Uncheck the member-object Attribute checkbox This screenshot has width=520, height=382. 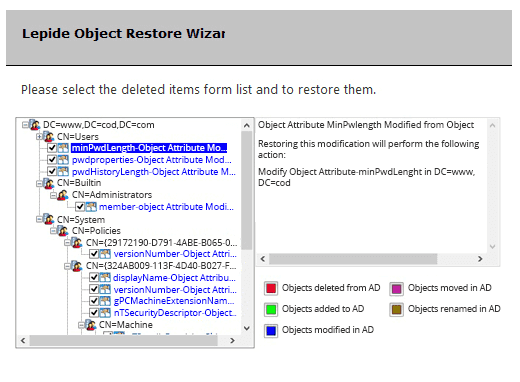[x=80, y=207]
